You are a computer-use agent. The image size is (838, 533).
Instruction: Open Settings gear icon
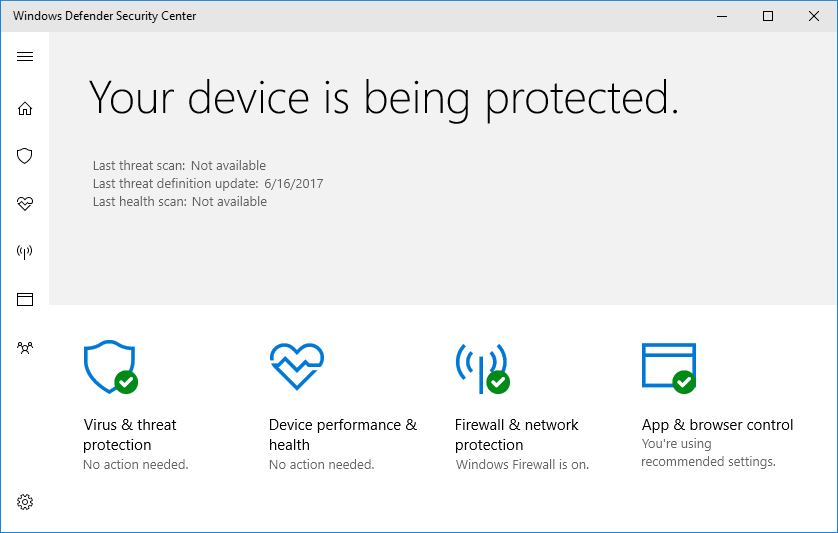(25, 502)
